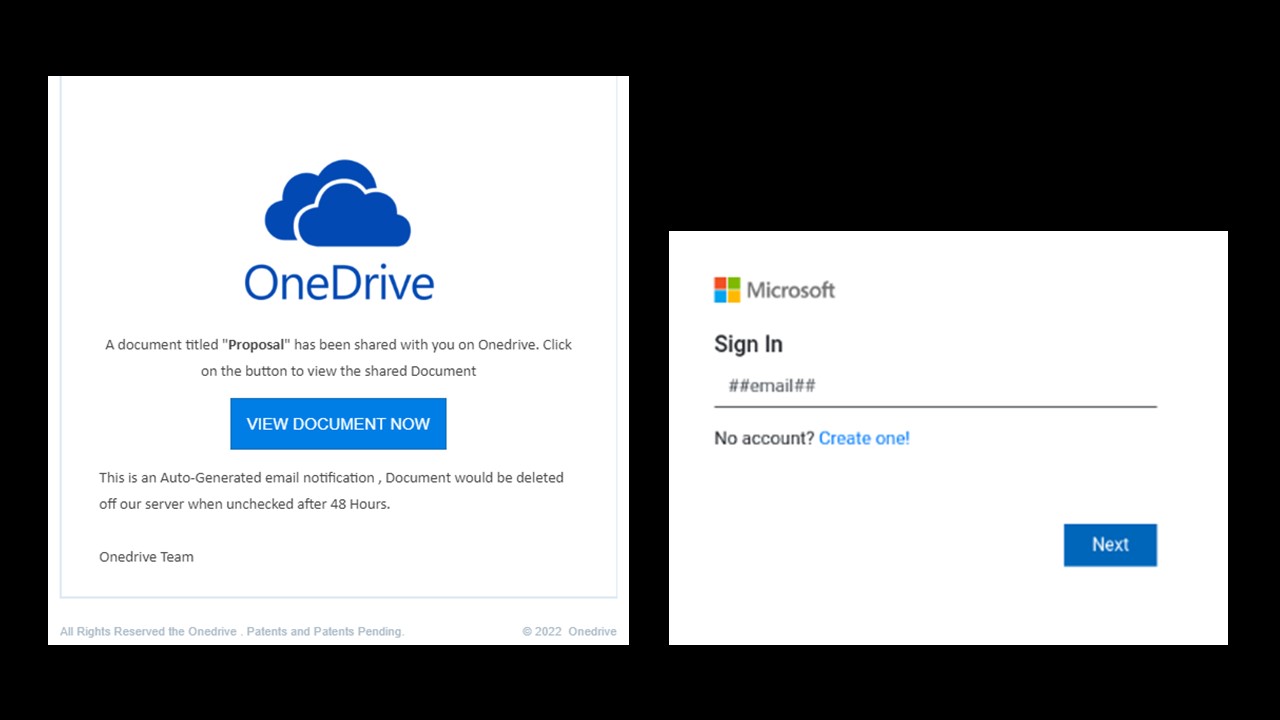Focus the ##email## sign-in field
This screenshot has width=1280, height=720.
(935, 386)
